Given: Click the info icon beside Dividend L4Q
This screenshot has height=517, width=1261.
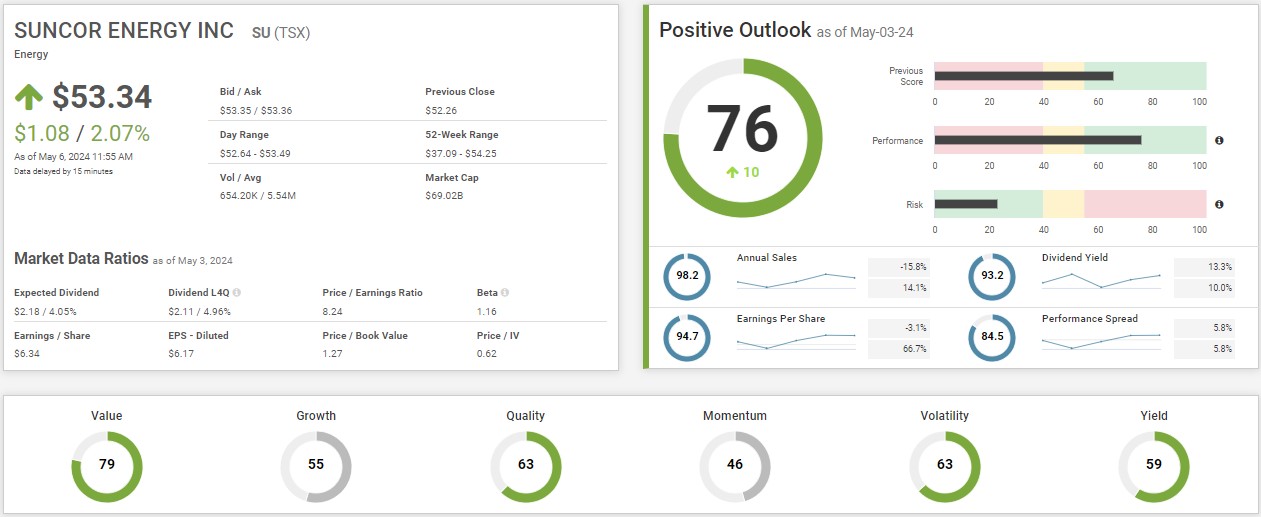Looking at the screenshot, I should 237,293.
